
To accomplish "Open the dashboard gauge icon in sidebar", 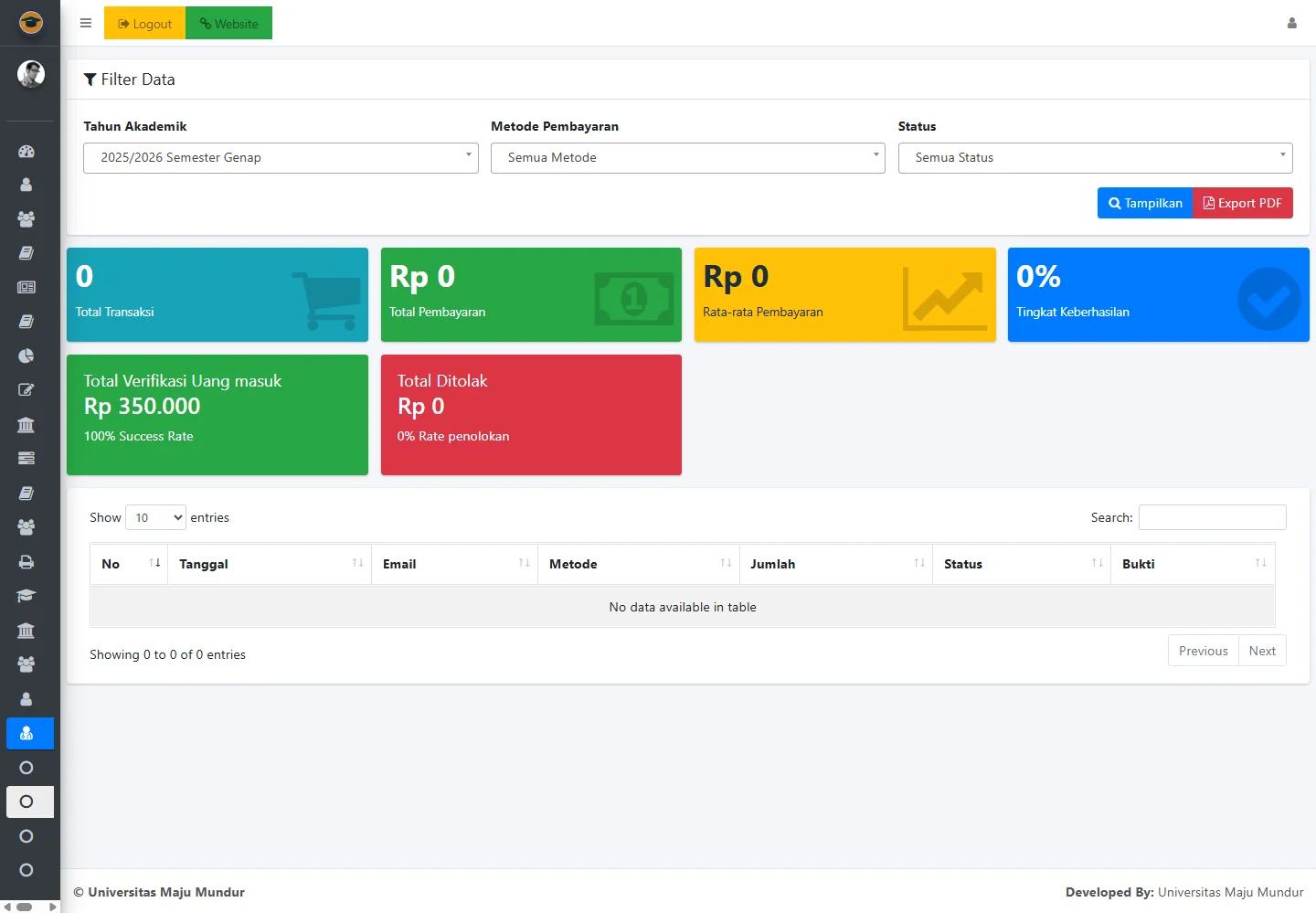I will [x=27, y=151].
